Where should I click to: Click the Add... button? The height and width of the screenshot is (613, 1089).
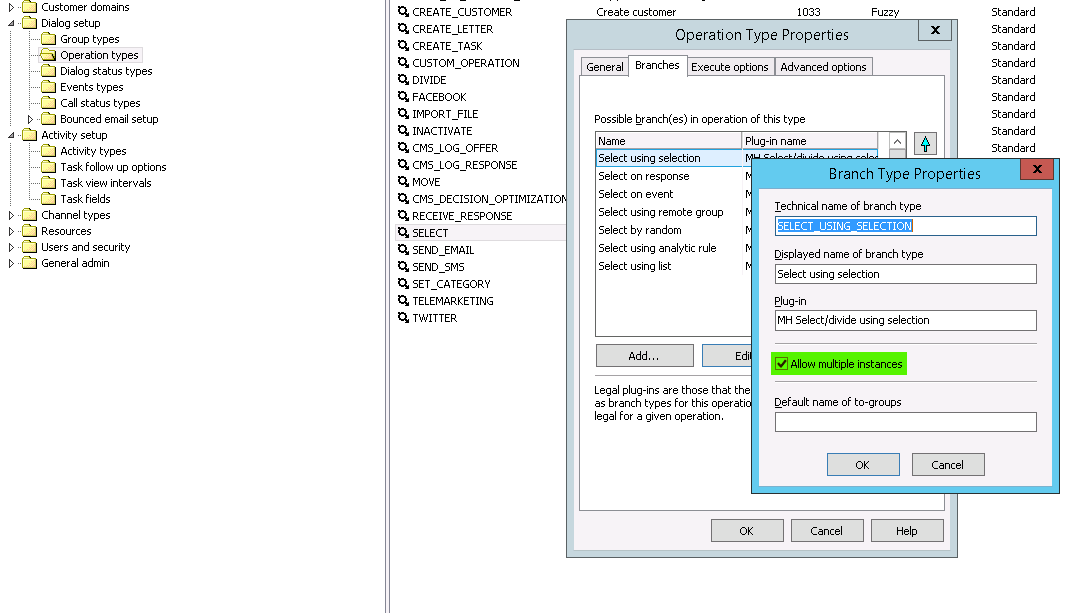(644, 356)
